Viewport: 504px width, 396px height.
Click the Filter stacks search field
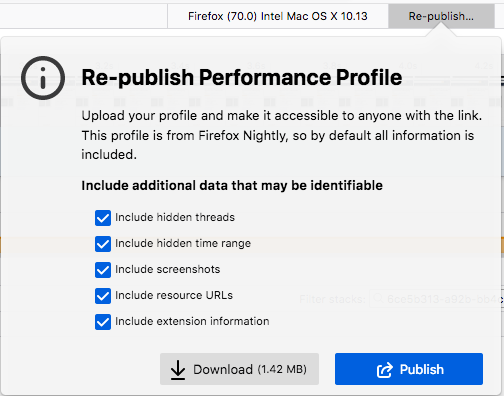[x=437, y=299]
